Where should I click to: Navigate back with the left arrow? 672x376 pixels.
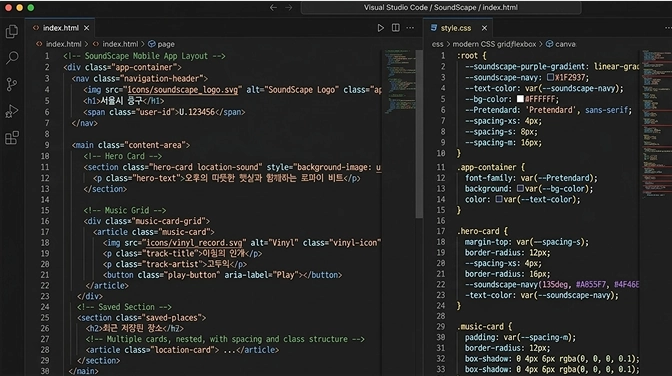tap(273, 8)
